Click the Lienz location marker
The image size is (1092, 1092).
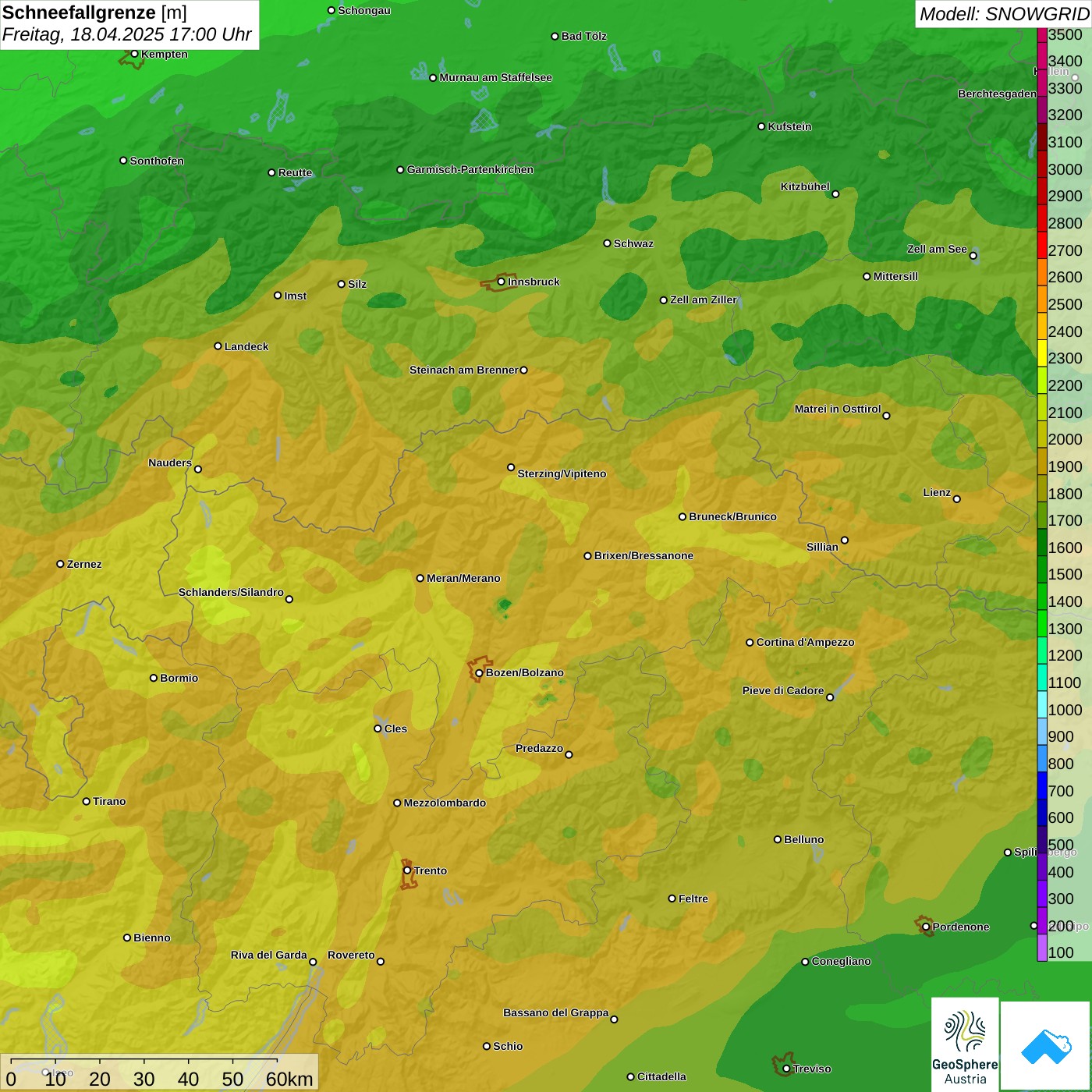957,499
